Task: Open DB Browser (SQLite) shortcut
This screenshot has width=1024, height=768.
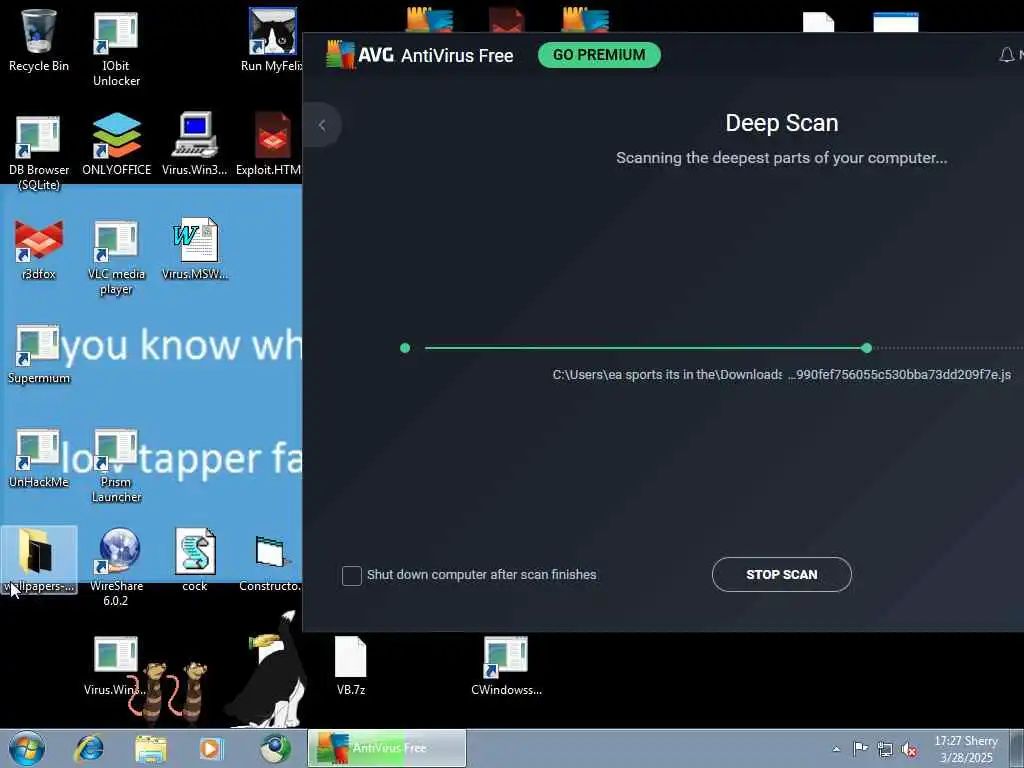Action: 39,152
